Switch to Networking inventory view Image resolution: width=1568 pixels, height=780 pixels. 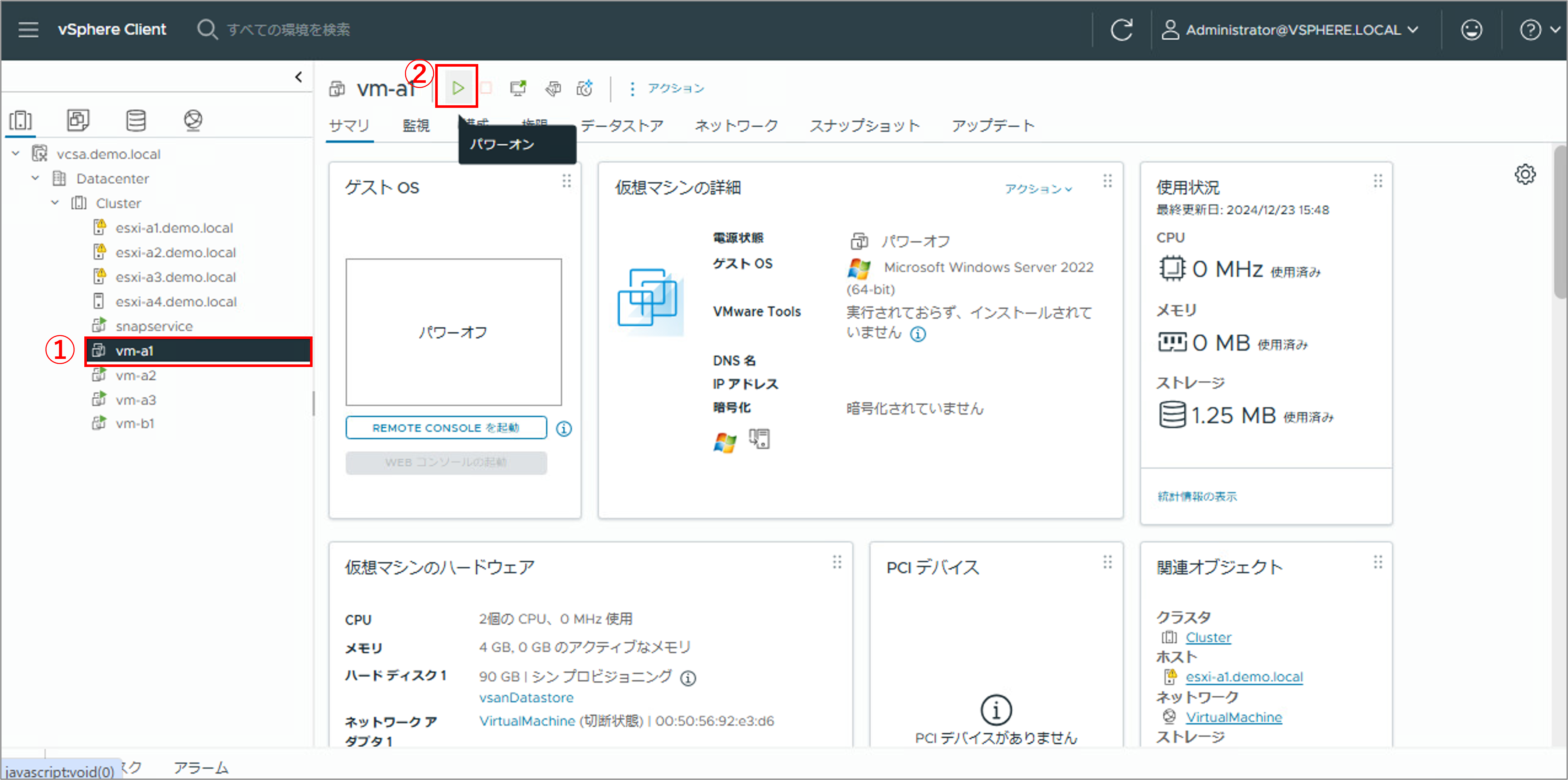point(193,120)
